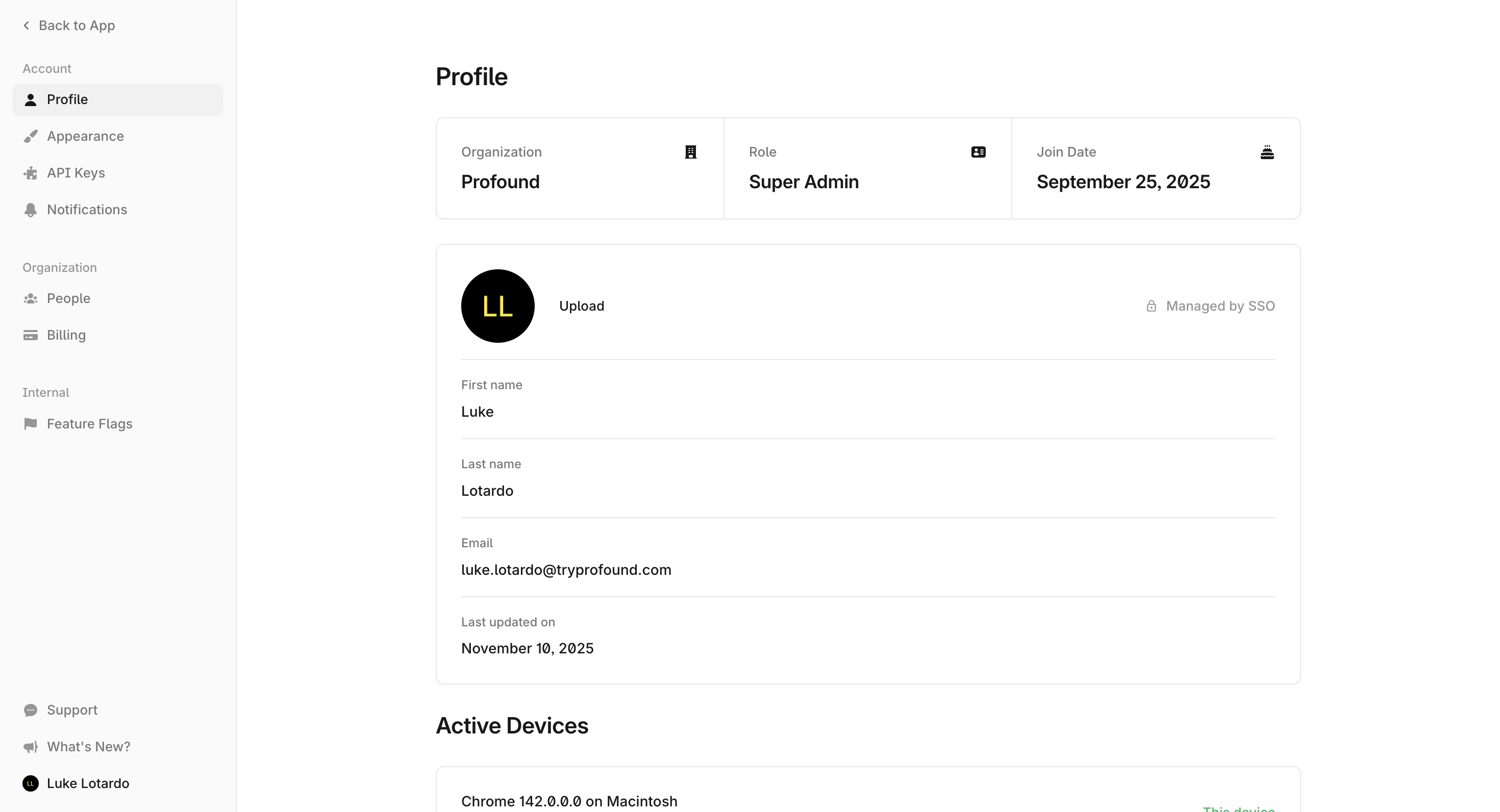Viewport: 1500px width, 812px height.
Task: Click the Feature Flags flag icon
Action: (x=30, y=424)
